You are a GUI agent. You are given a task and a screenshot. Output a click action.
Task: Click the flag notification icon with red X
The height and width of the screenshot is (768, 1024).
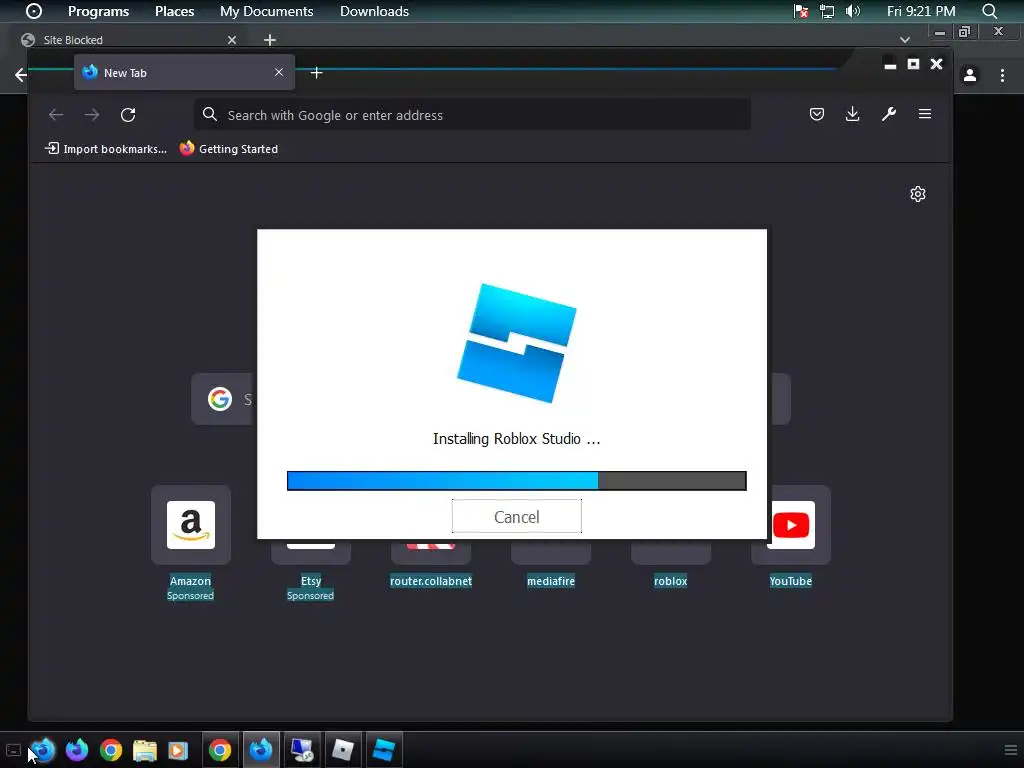click(x=801, y=11)
